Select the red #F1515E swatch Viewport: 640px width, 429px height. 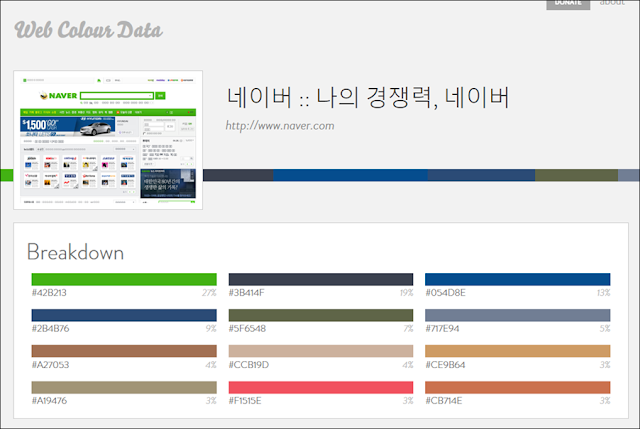click(321, 387)
